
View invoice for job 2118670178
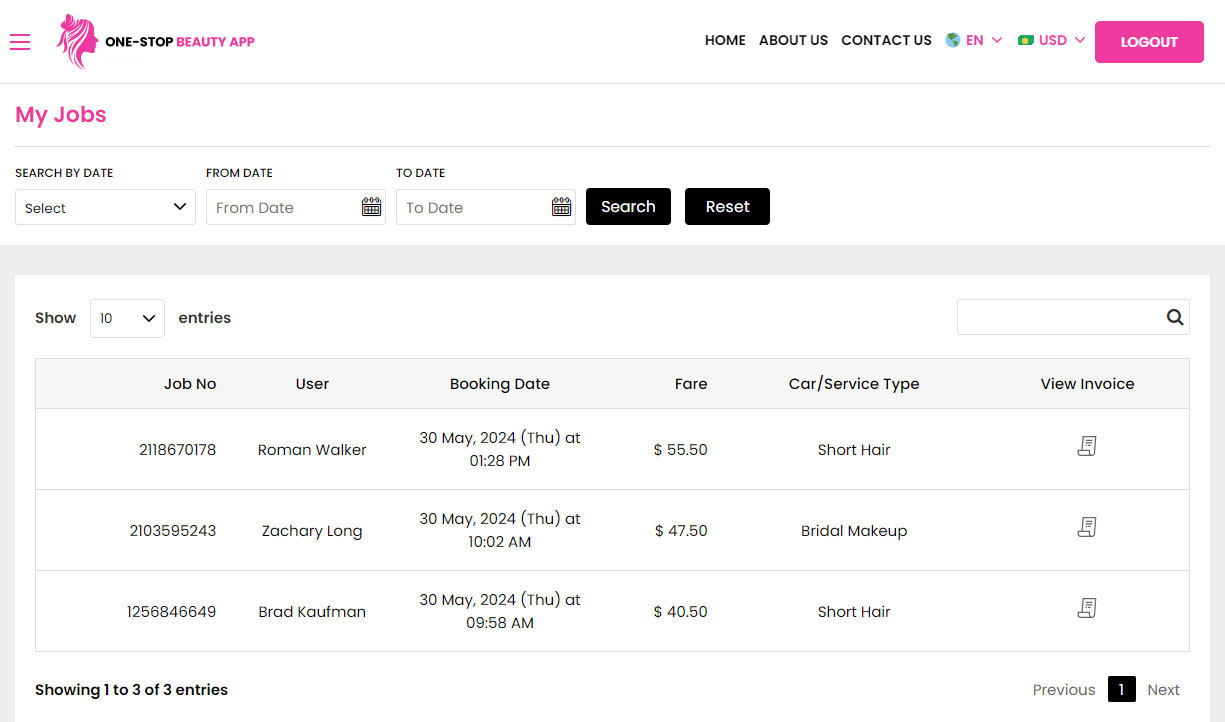coord(1087,446)
